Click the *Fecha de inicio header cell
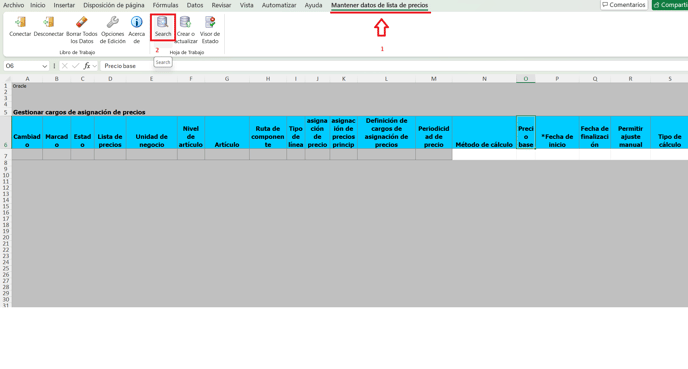 [557, 133]
